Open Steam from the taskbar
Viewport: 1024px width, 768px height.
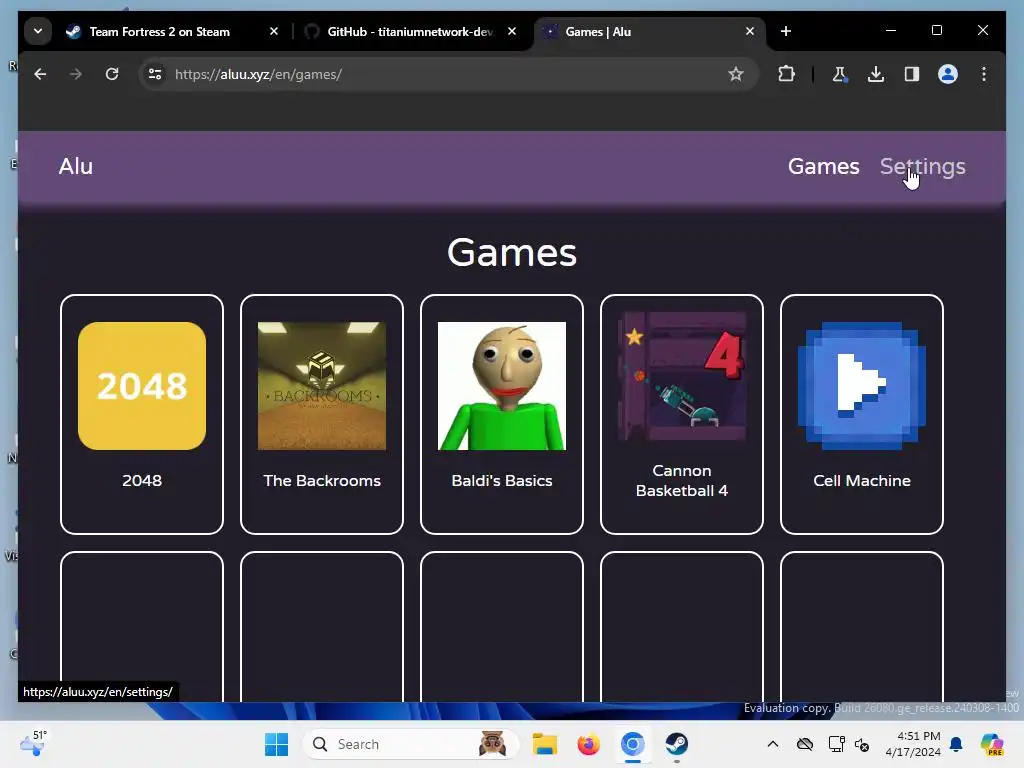click(x=677, y=744)
